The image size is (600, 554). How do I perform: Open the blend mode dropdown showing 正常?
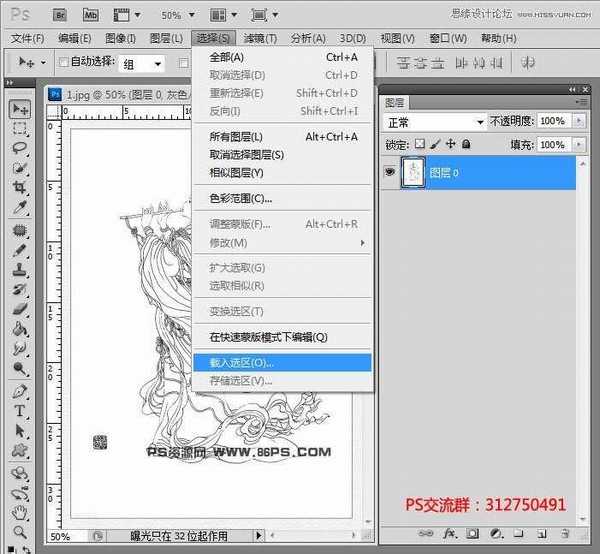tap(435, 121)
